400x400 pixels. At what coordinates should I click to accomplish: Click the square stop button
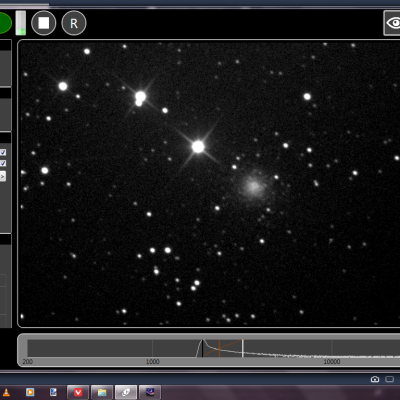coord(44,23)
